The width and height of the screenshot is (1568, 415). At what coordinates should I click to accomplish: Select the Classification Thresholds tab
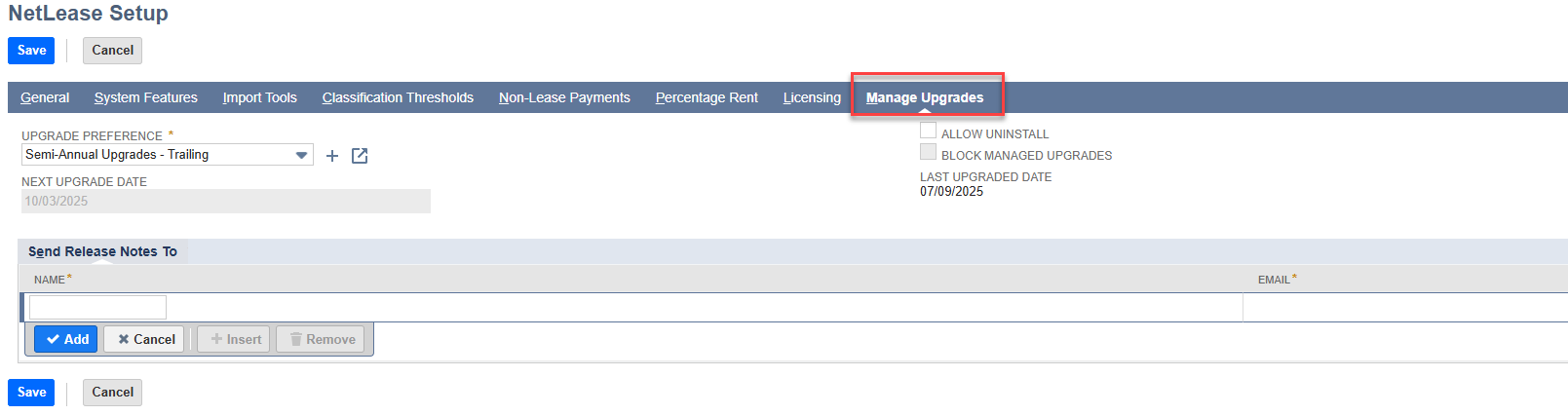[398, 97]
